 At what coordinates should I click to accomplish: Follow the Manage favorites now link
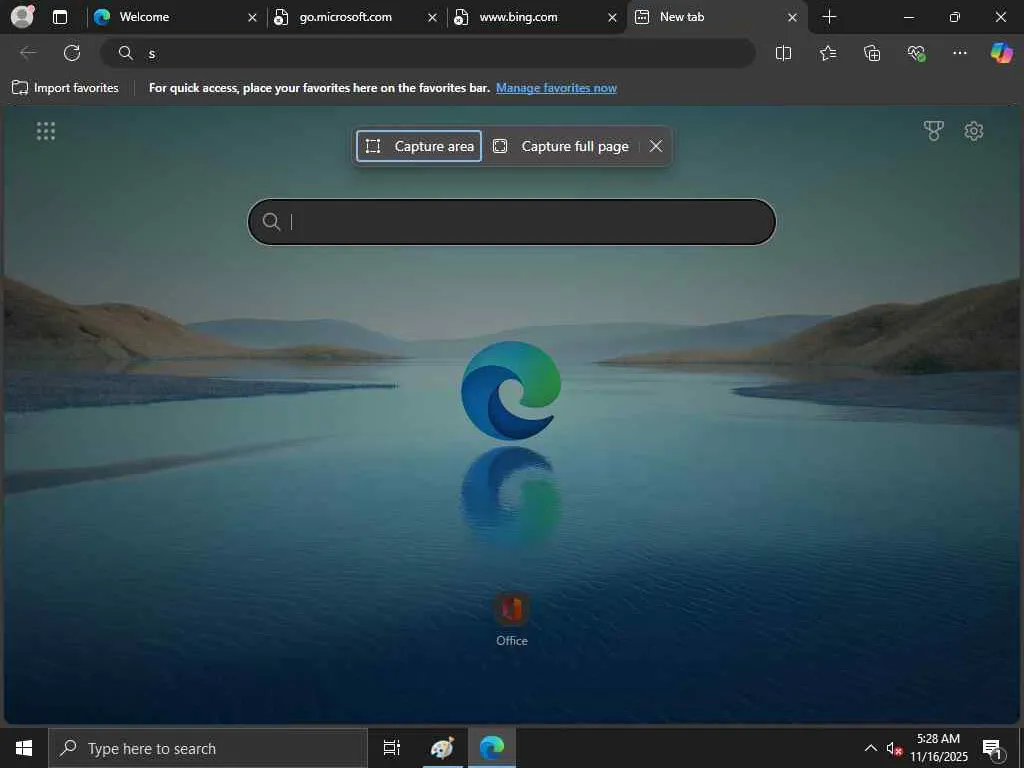pyautogui.click(x=556, y=88)
